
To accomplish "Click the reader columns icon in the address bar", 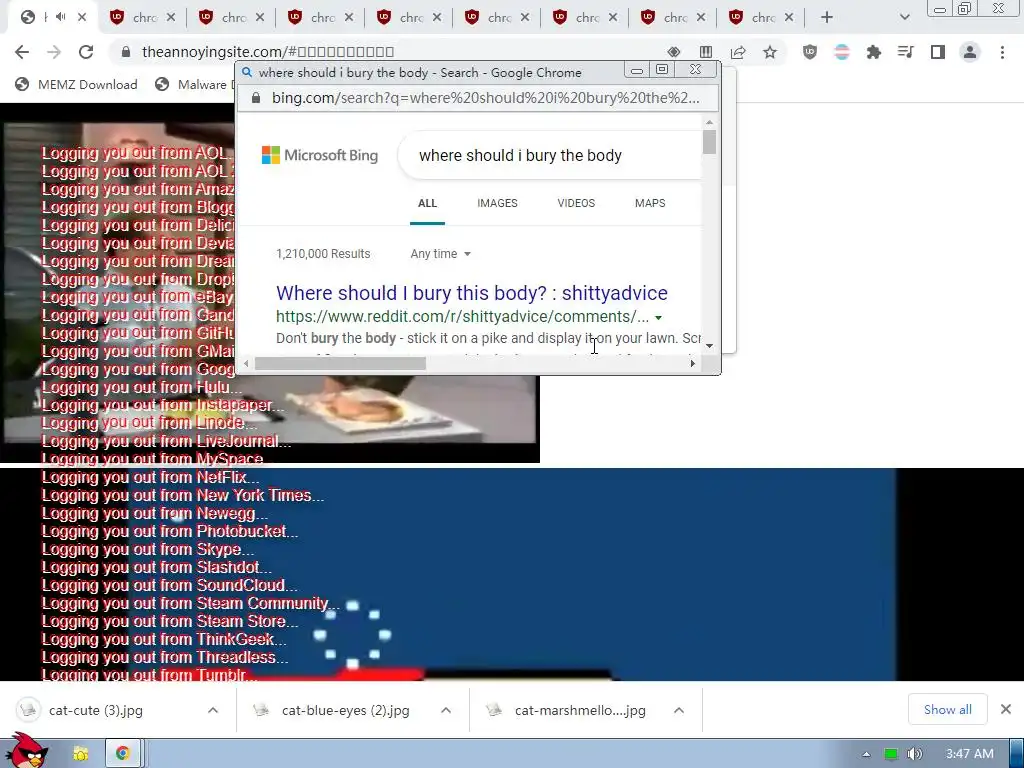I will 706,52.
